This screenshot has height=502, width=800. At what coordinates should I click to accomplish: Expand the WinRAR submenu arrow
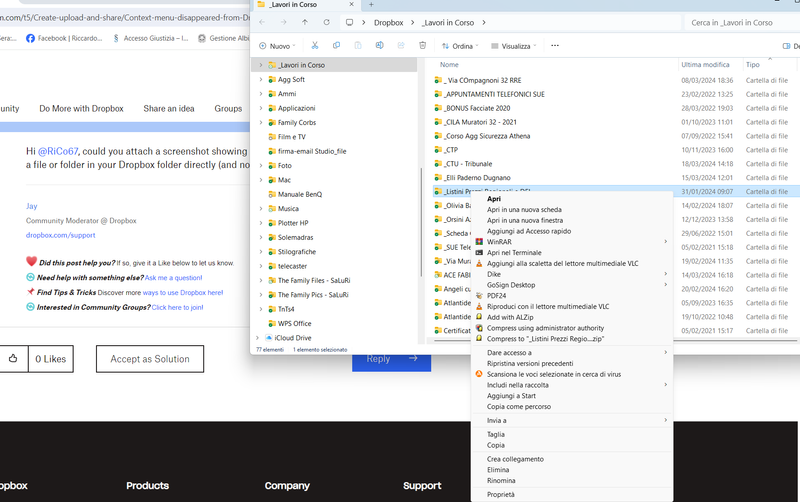click(665, 242)
